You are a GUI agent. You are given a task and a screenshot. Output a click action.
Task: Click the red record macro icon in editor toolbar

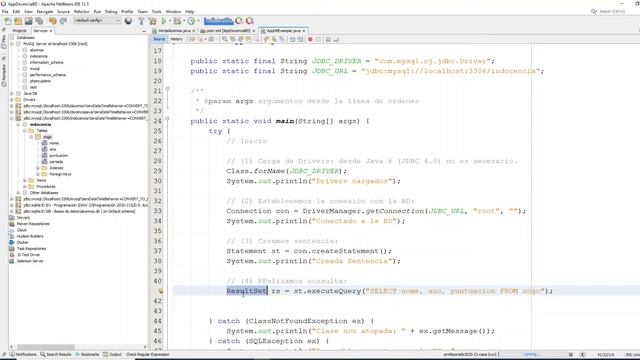[x=310, y=39]
